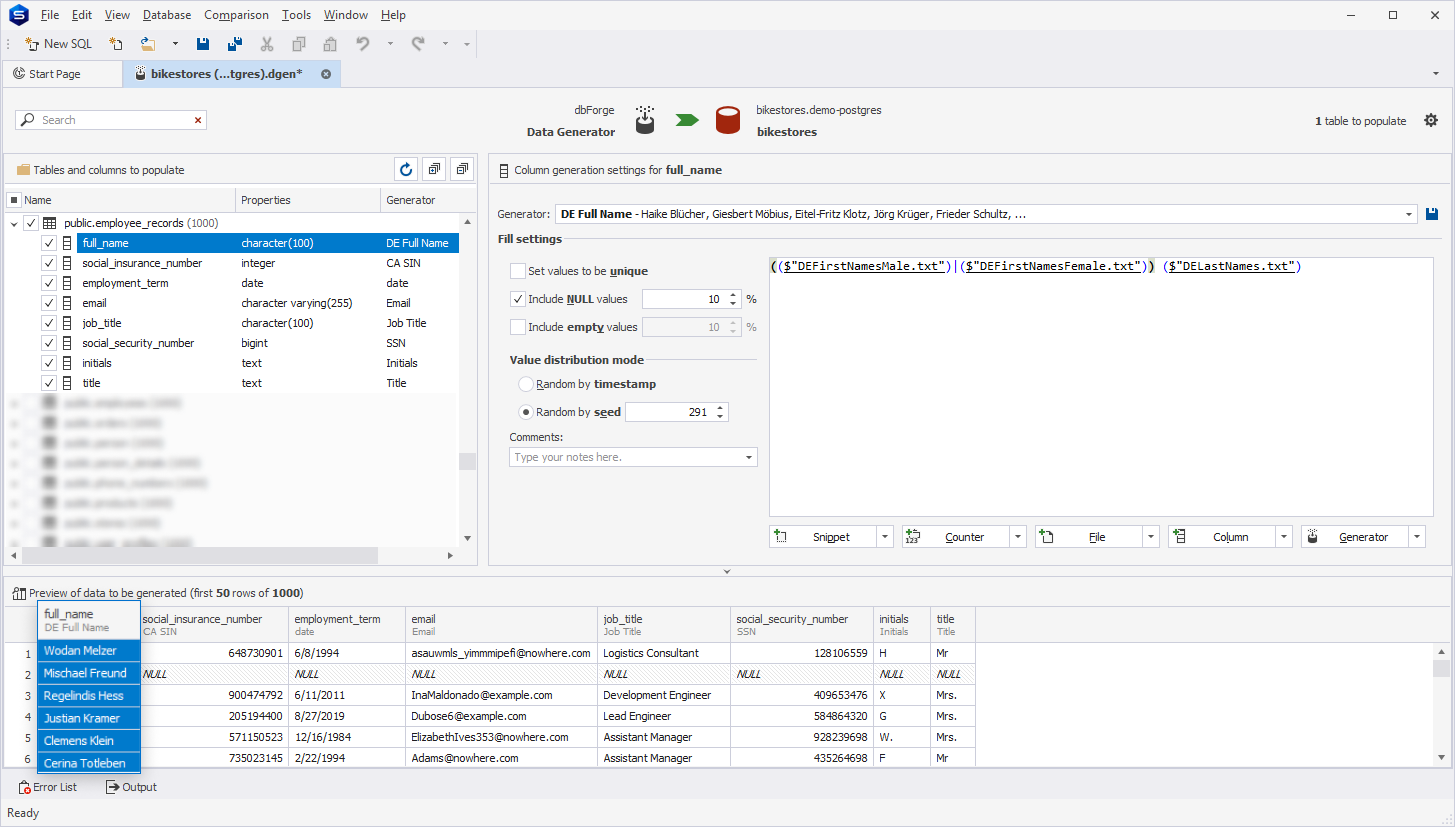Click the Open file folder icon
This screenshot has height=827, width=1455.
148,44
